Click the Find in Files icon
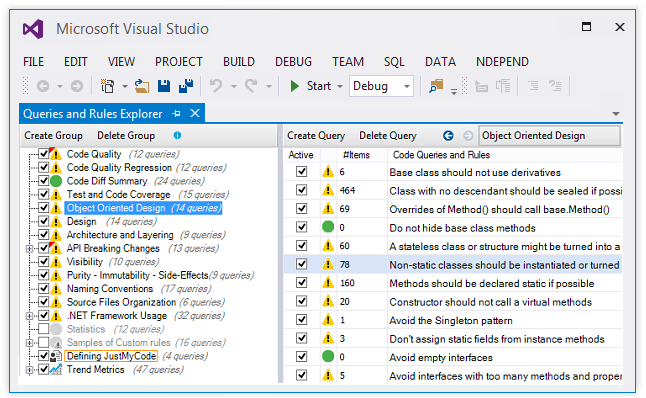The width and height of the screenshot is (646, 398). tap(436, 86)
